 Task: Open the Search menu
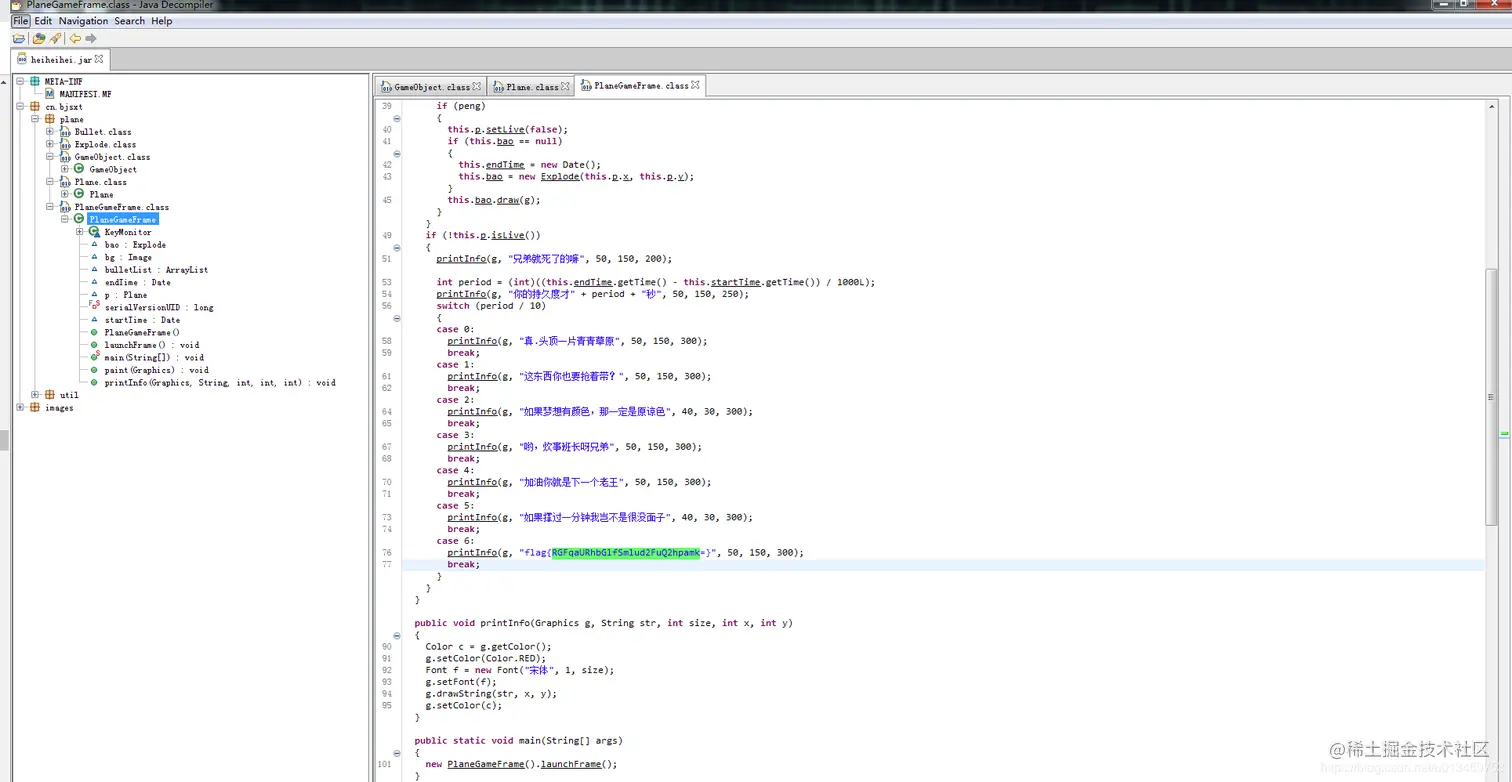[129, 21]
